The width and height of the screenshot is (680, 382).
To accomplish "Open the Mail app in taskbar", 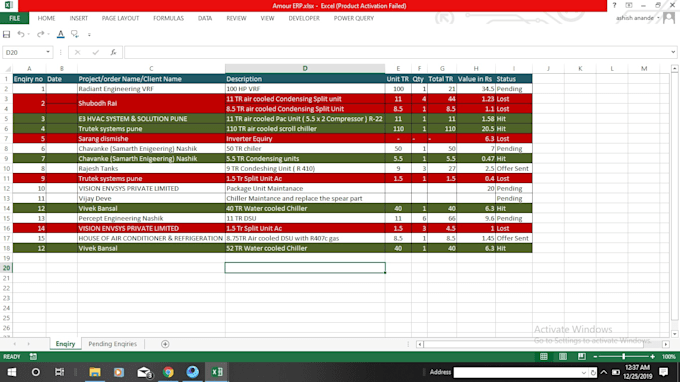I will 144,372.
